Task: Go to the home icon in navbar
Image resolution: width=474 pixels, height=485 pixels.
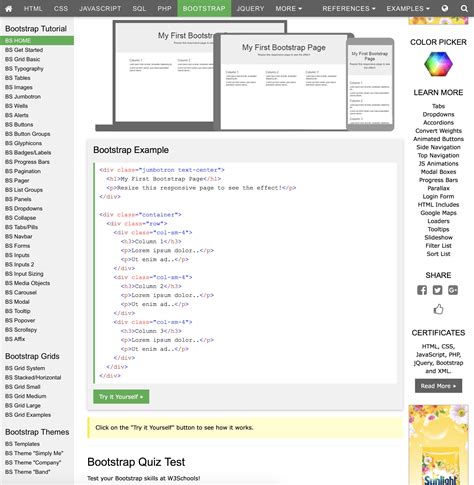Action: coord(9,8)
